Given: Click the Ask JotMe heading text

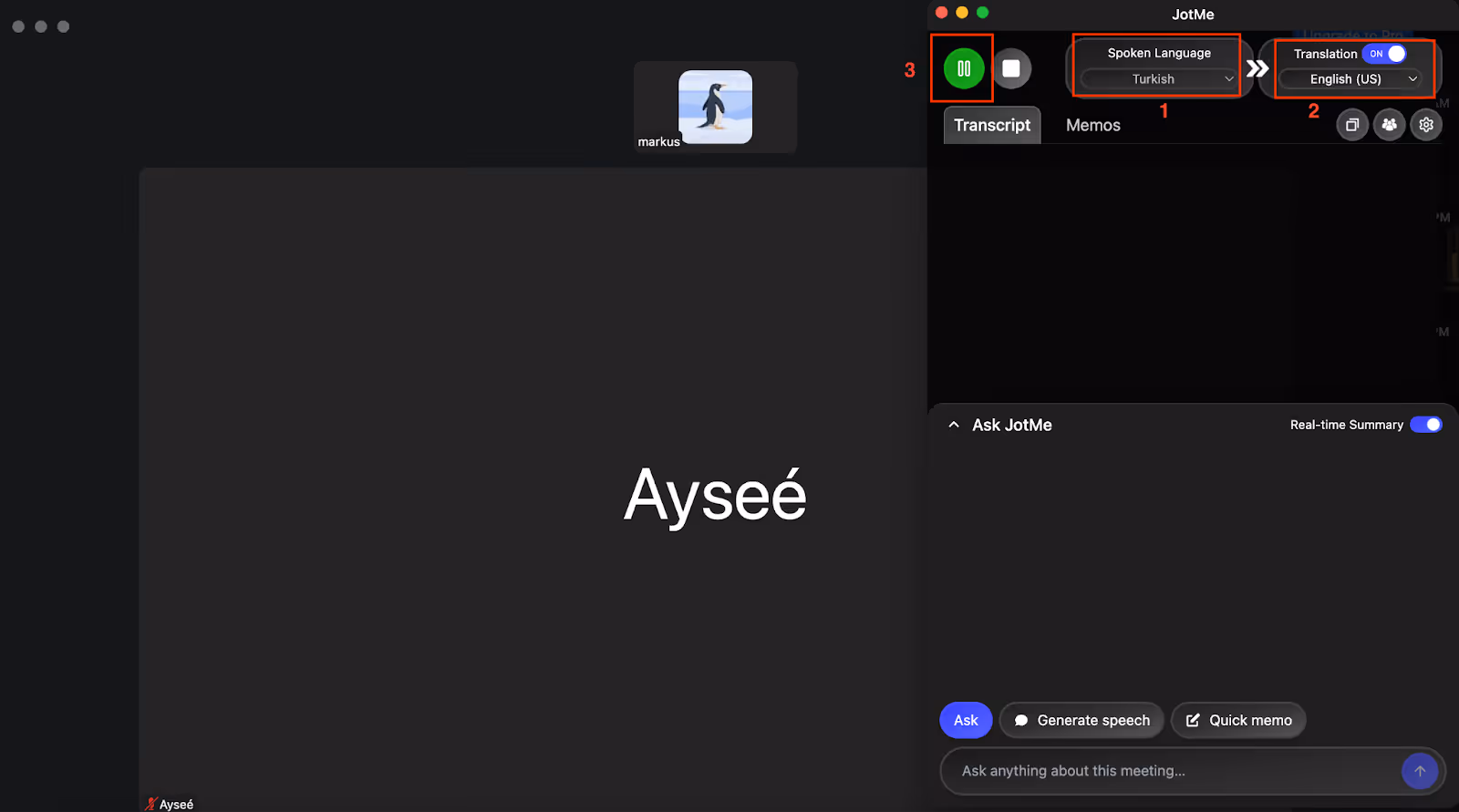Looking at the screenshot, I should tap(1012, 425).
